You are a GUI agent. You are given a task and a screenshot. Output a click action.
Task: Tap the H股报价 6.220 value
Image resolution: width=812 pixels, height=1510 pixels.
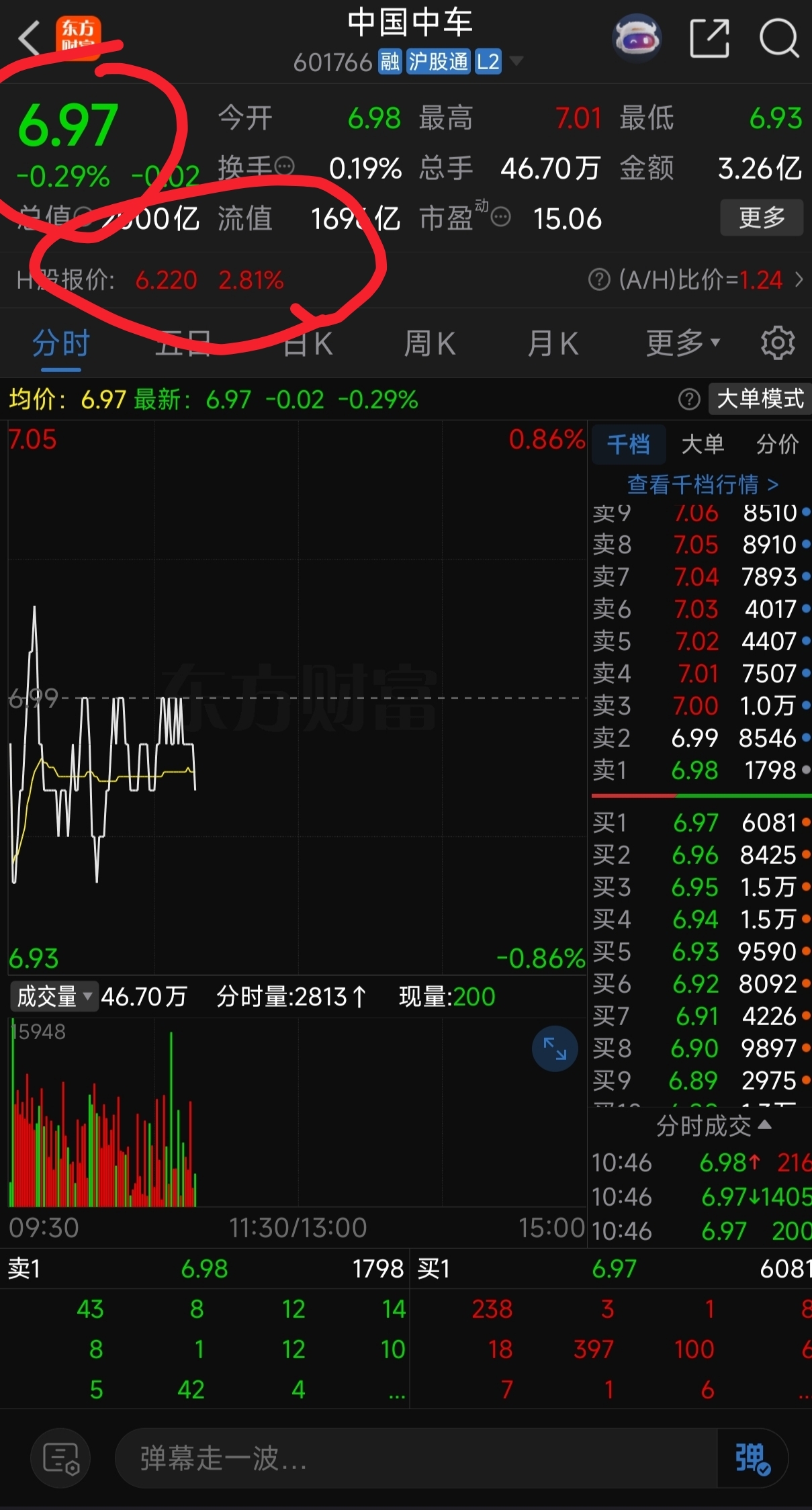click(x=167, y=279)
